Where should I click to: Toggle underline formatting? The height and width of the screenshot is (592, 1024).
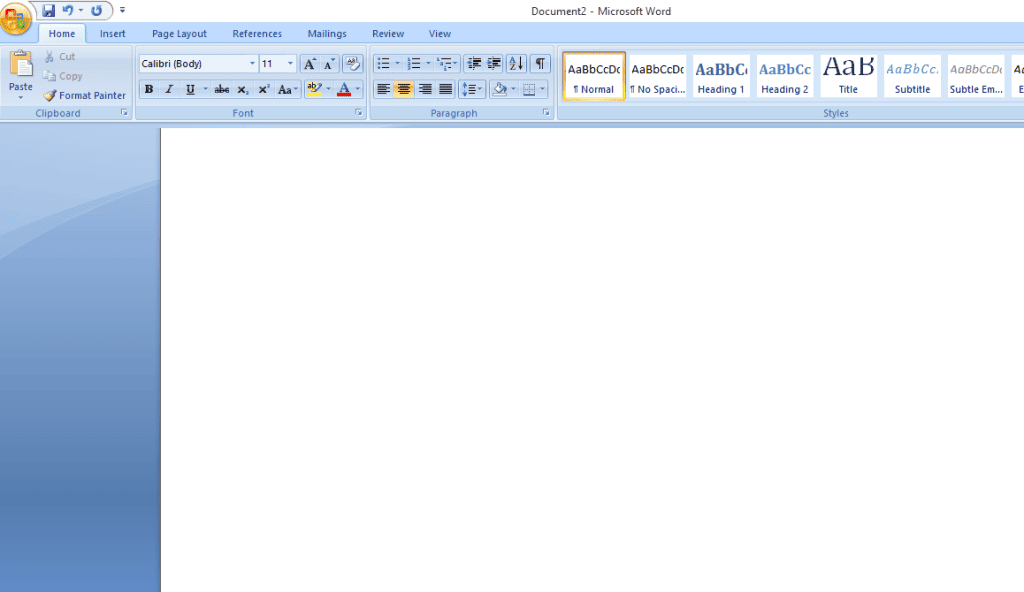(190, 90)
